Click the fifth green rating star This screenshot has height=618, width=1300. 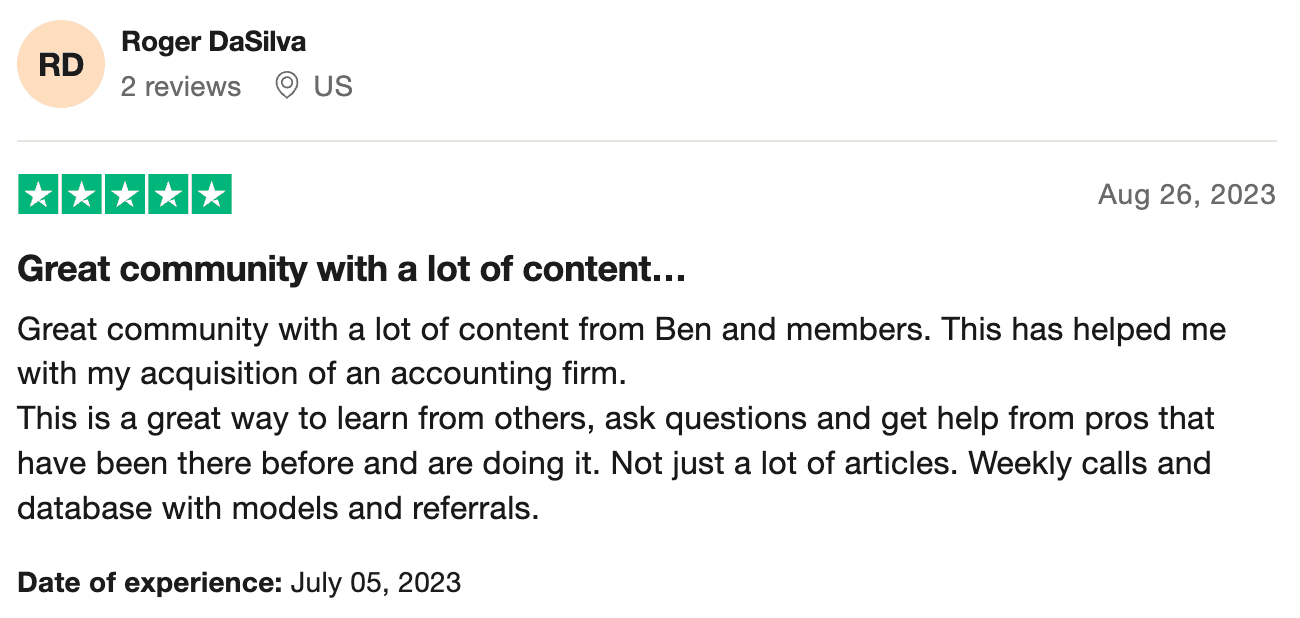point(211,194)
